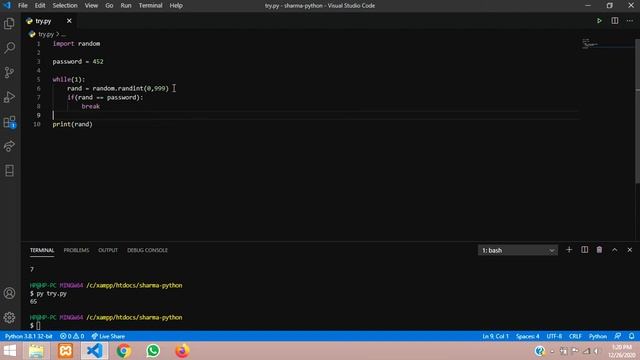Viewport: 640px width, 360px height.
Task: Click the terminal prompt input line
Action: 35,325
